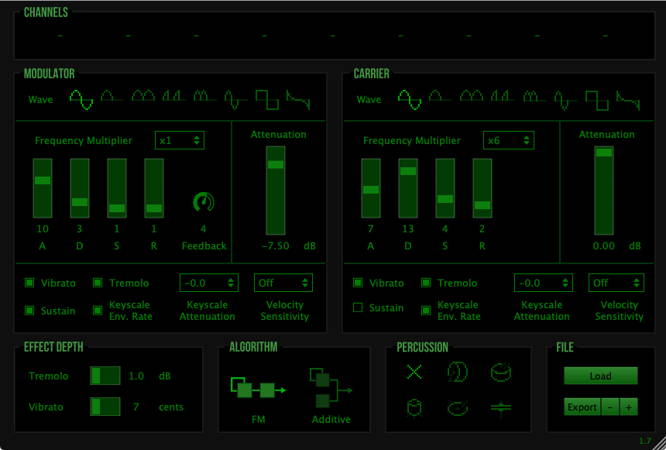Expand the Modulator Keyscale Attenuation dropdown

click(x=208, y=283)
